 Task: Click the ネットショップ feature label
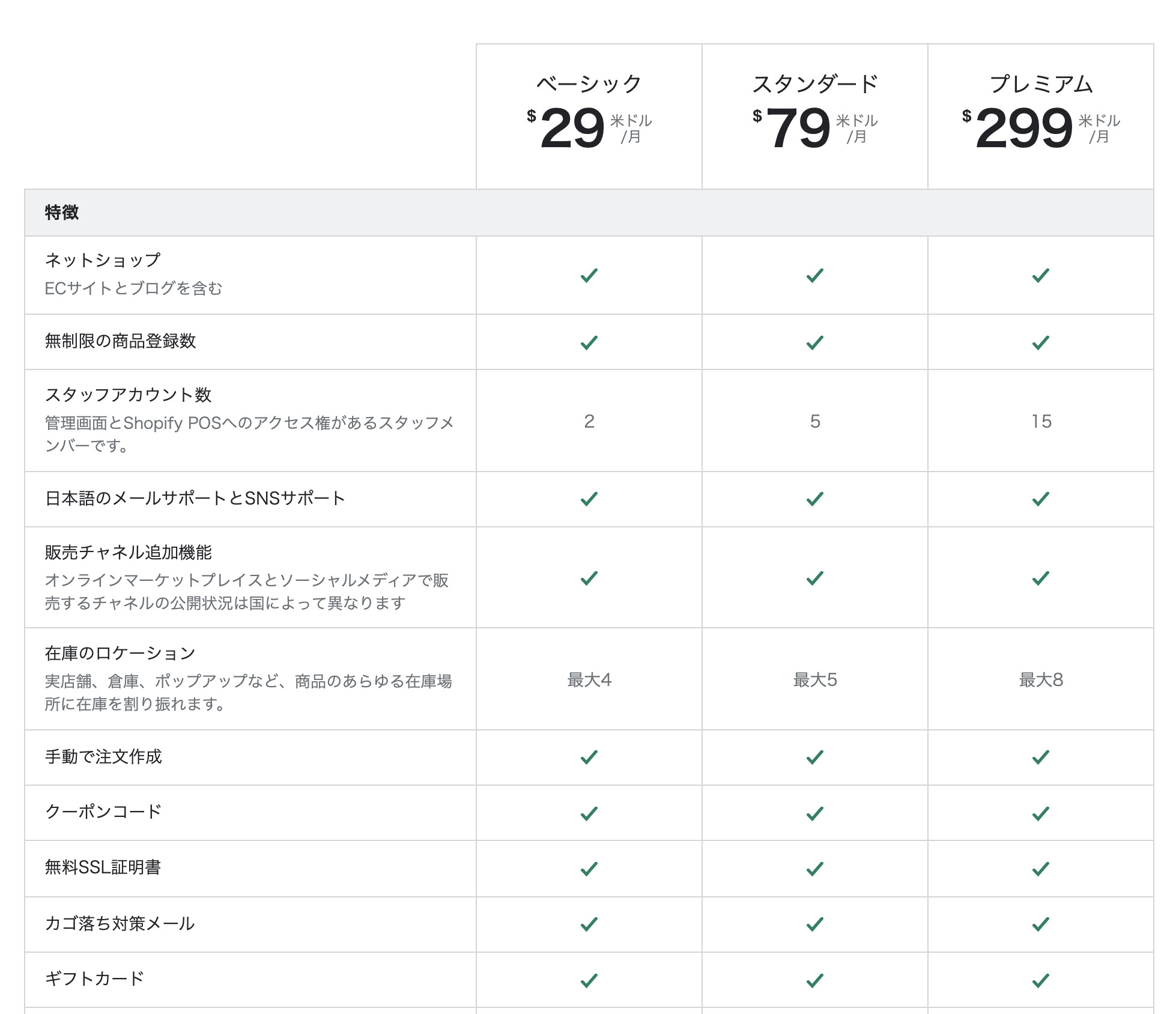click(103, 260)
